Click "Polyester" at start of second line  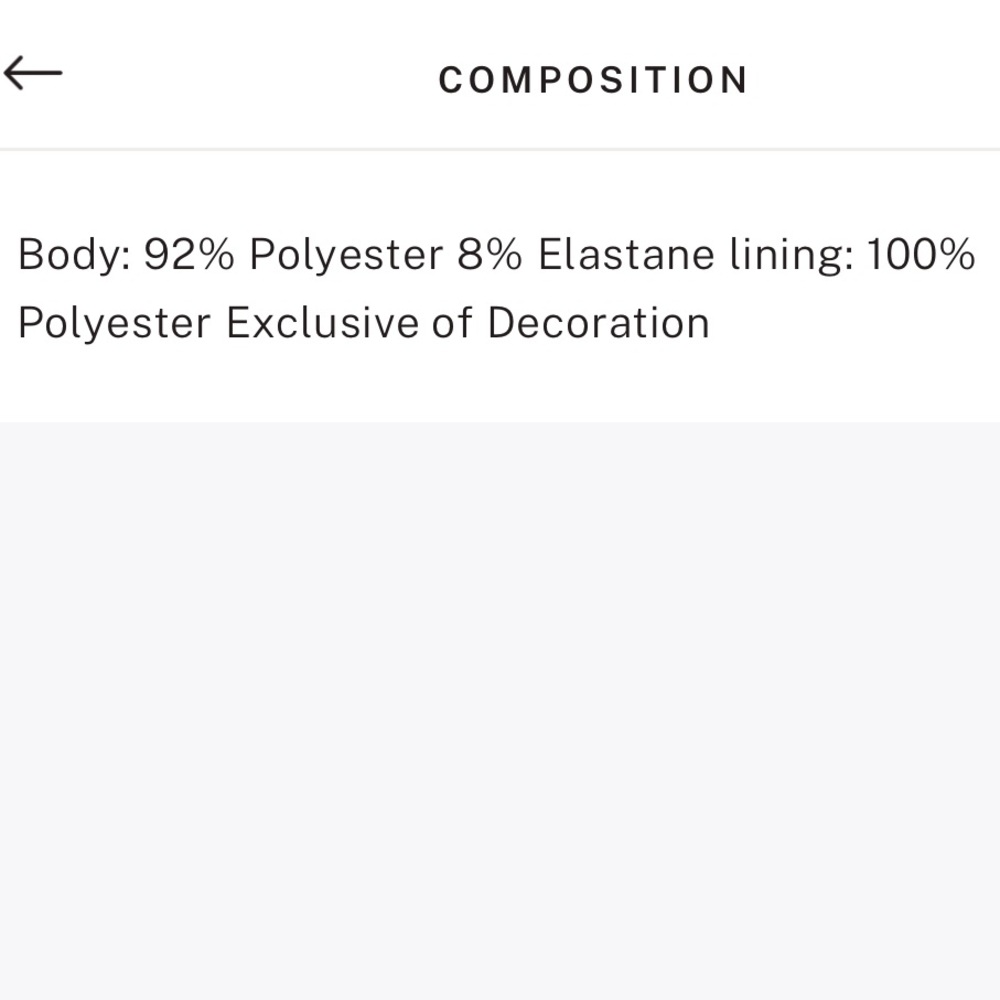point(114,324)
